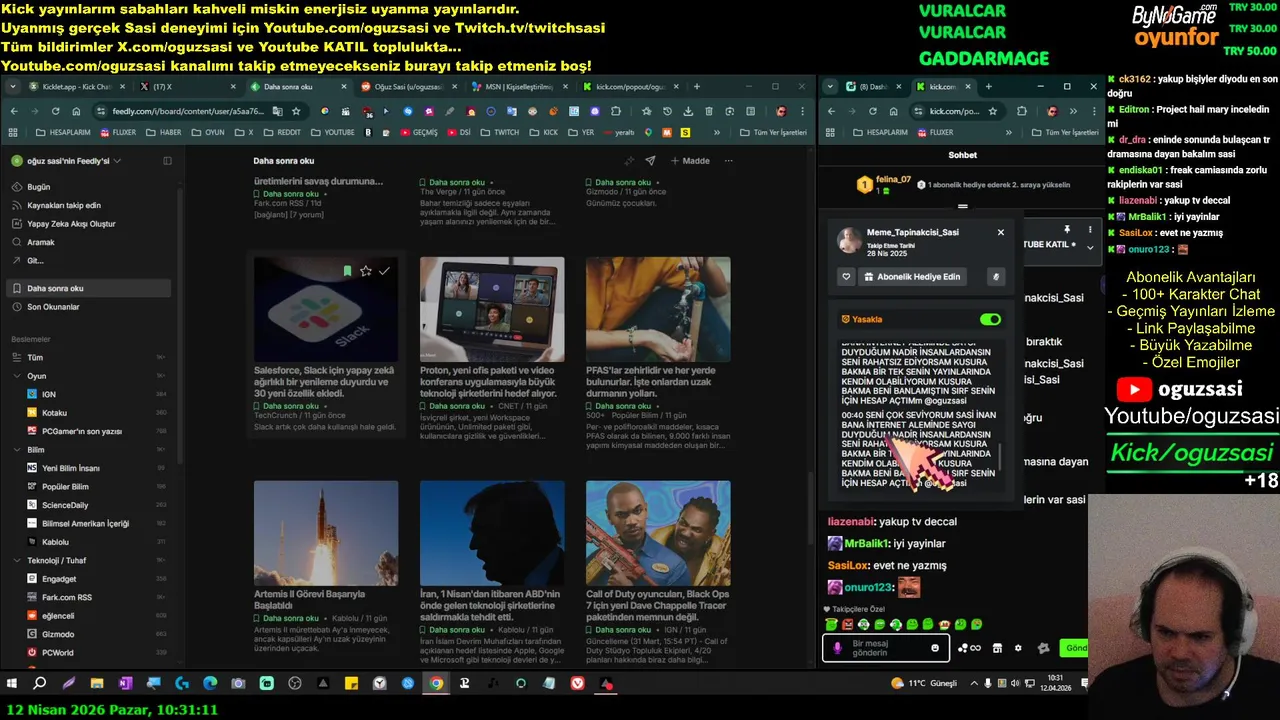Screen dimensions: 1280x720
Task: Click the Abonelik Hediye Edin button
Action: pyautogui.click(x=912, y=277)
